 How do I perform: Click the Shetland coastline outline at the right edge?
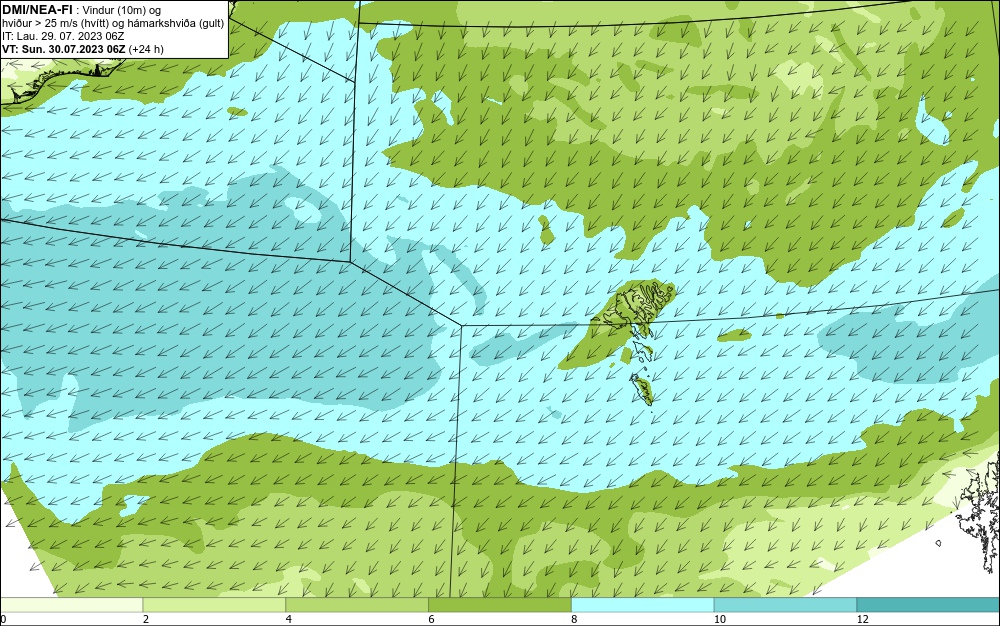(x=979, y=513)
